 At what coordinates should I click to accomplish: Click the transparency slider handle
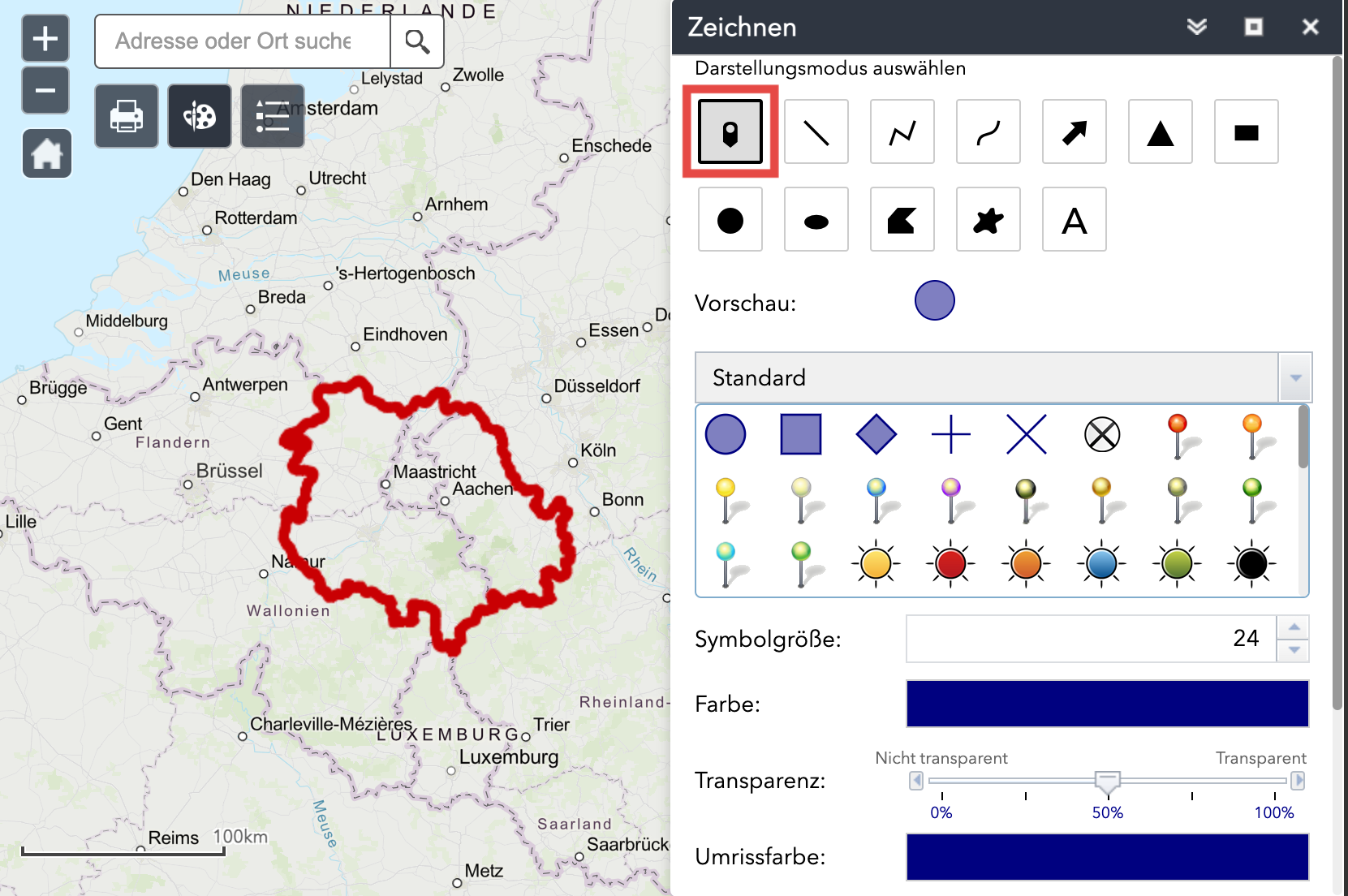tap(1107, 781)
